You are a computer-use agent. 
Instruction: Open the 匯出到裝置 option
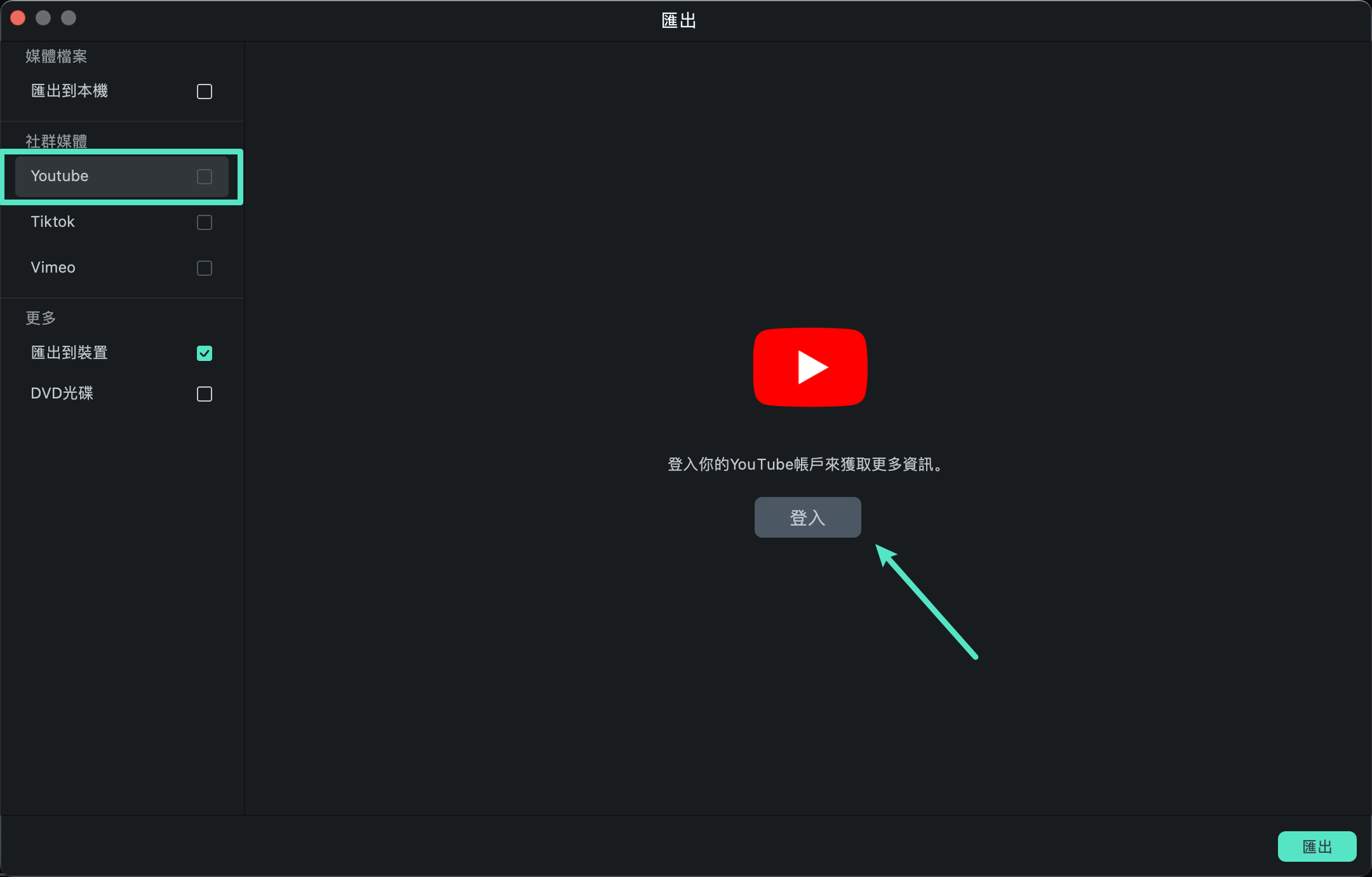coord(121,353)
